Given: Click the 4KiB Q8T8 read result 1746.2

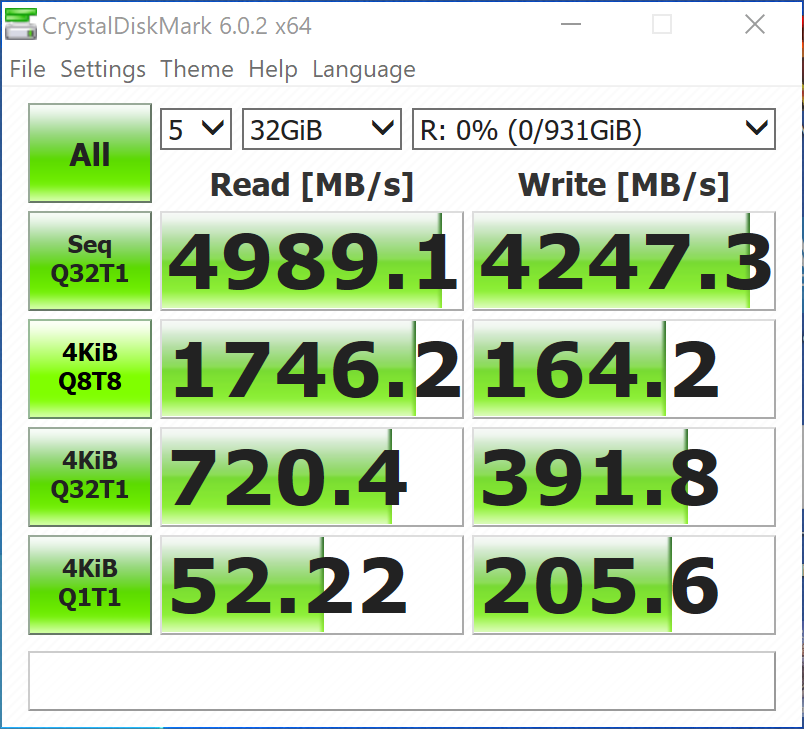Looking at the screenshot, I should (x=312, y=369).
